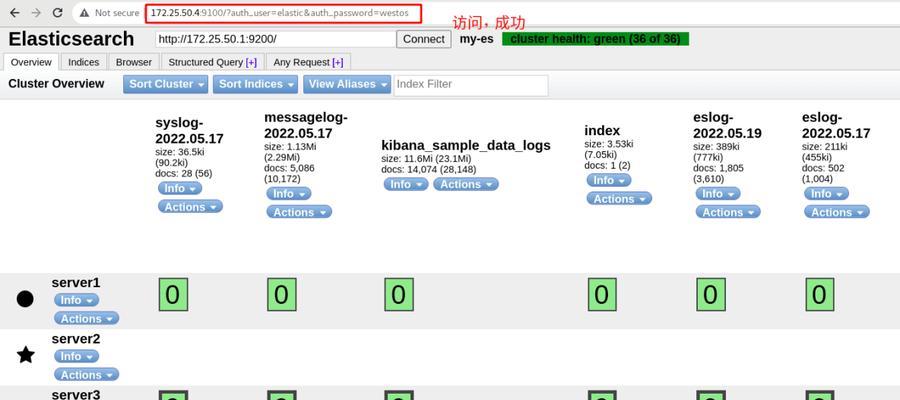Click the green cluster health indicator

pyautogui.click(x=595, y=39)
